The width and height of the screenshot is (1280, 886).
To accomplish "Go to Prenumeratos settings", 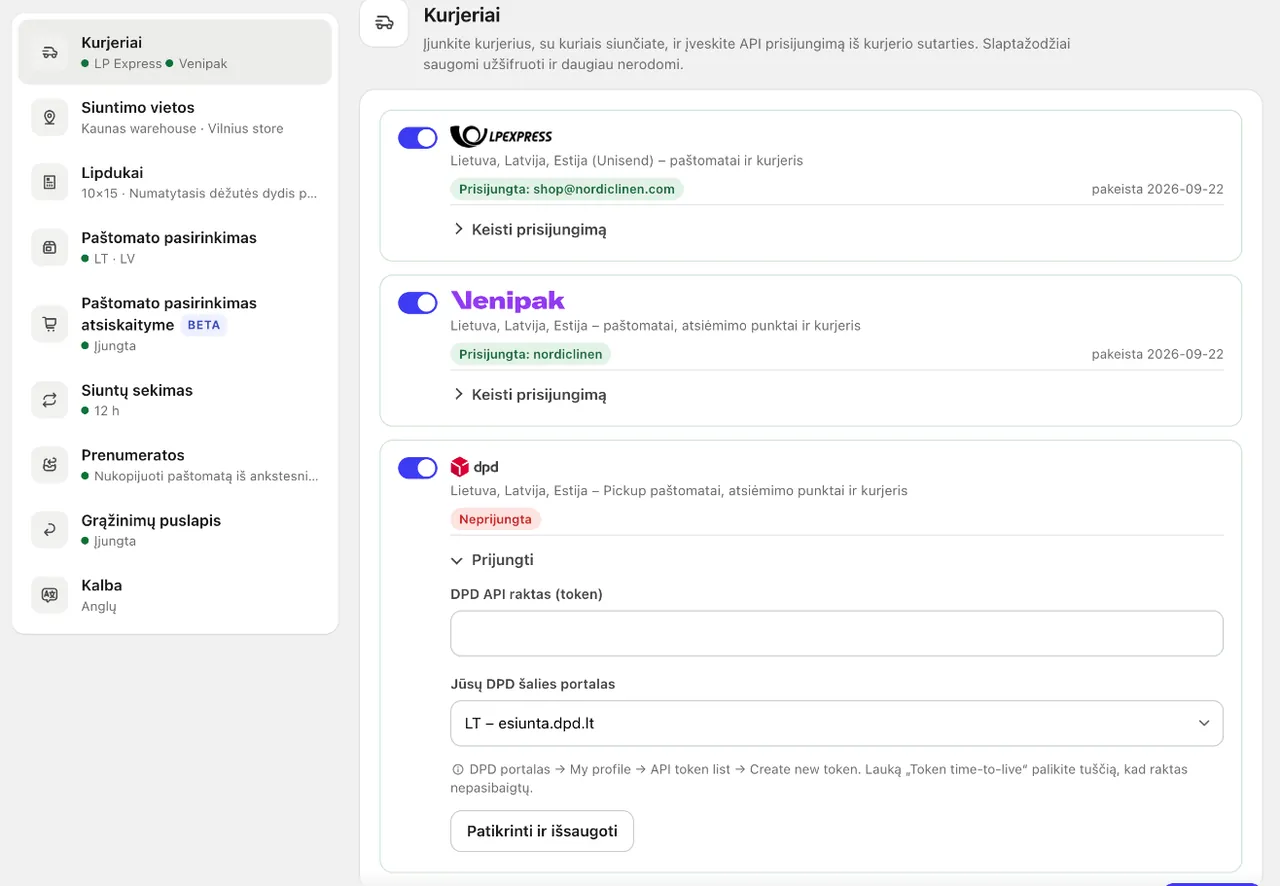I will [x=175, y=465].
